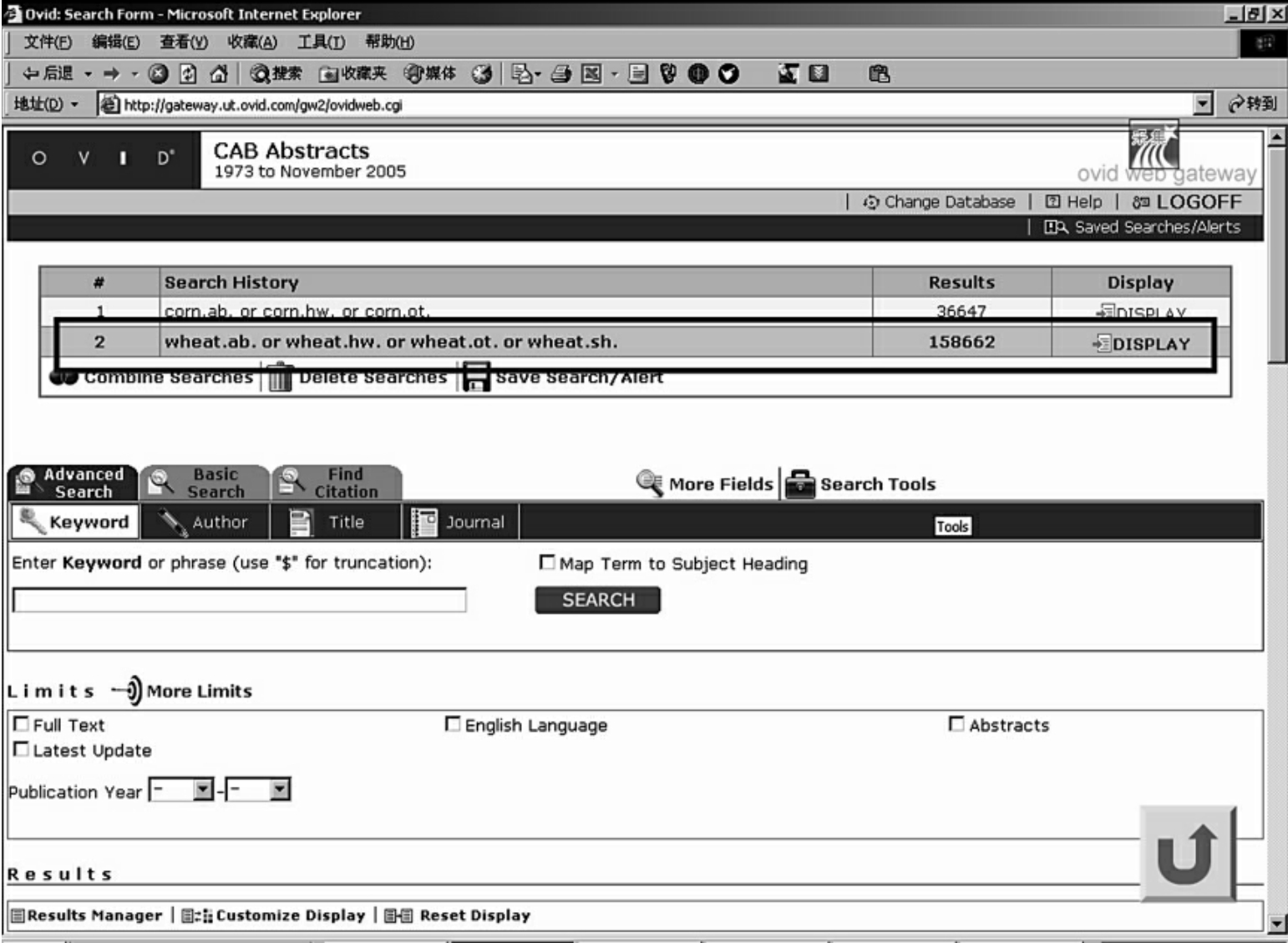Screen dimensions: 1288x943
Task: Click the floppy disk Save Search/Alert icon
Action: coord(476,378)
